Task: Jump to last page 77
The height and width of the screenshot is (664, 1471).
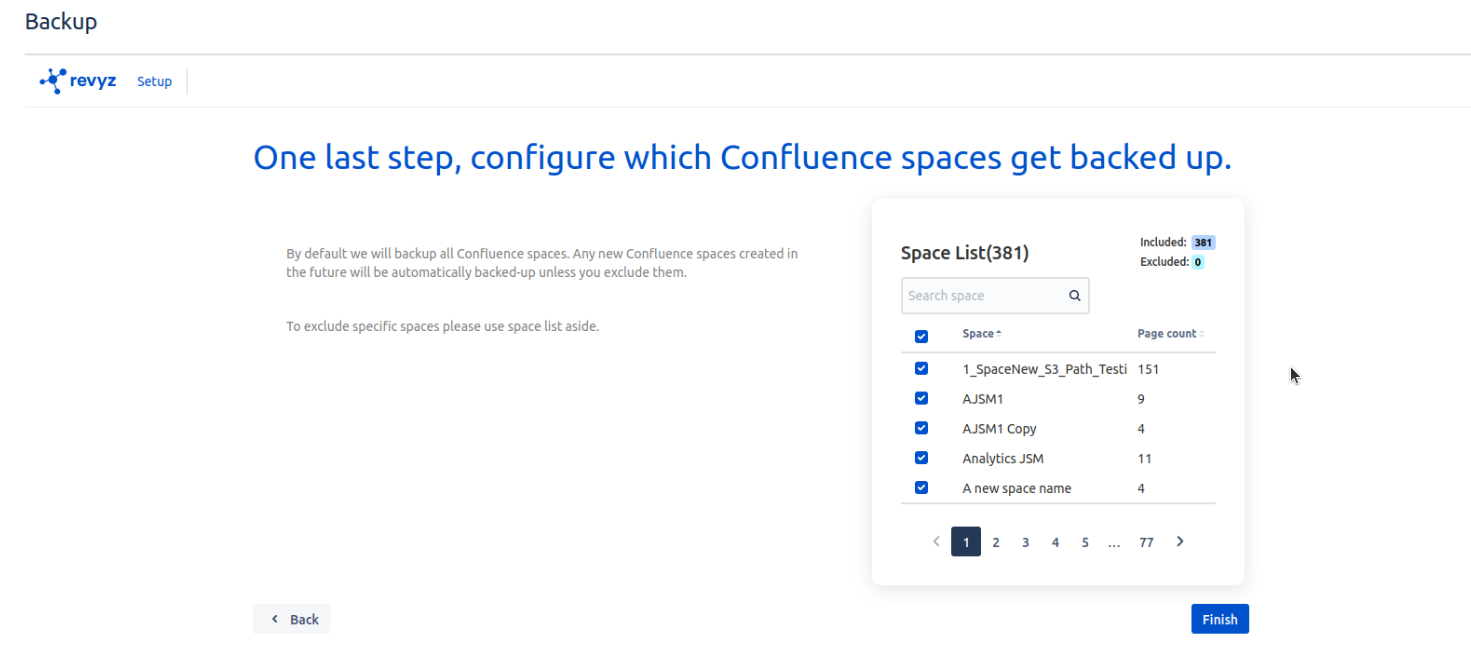Action: coord(1146,542)
